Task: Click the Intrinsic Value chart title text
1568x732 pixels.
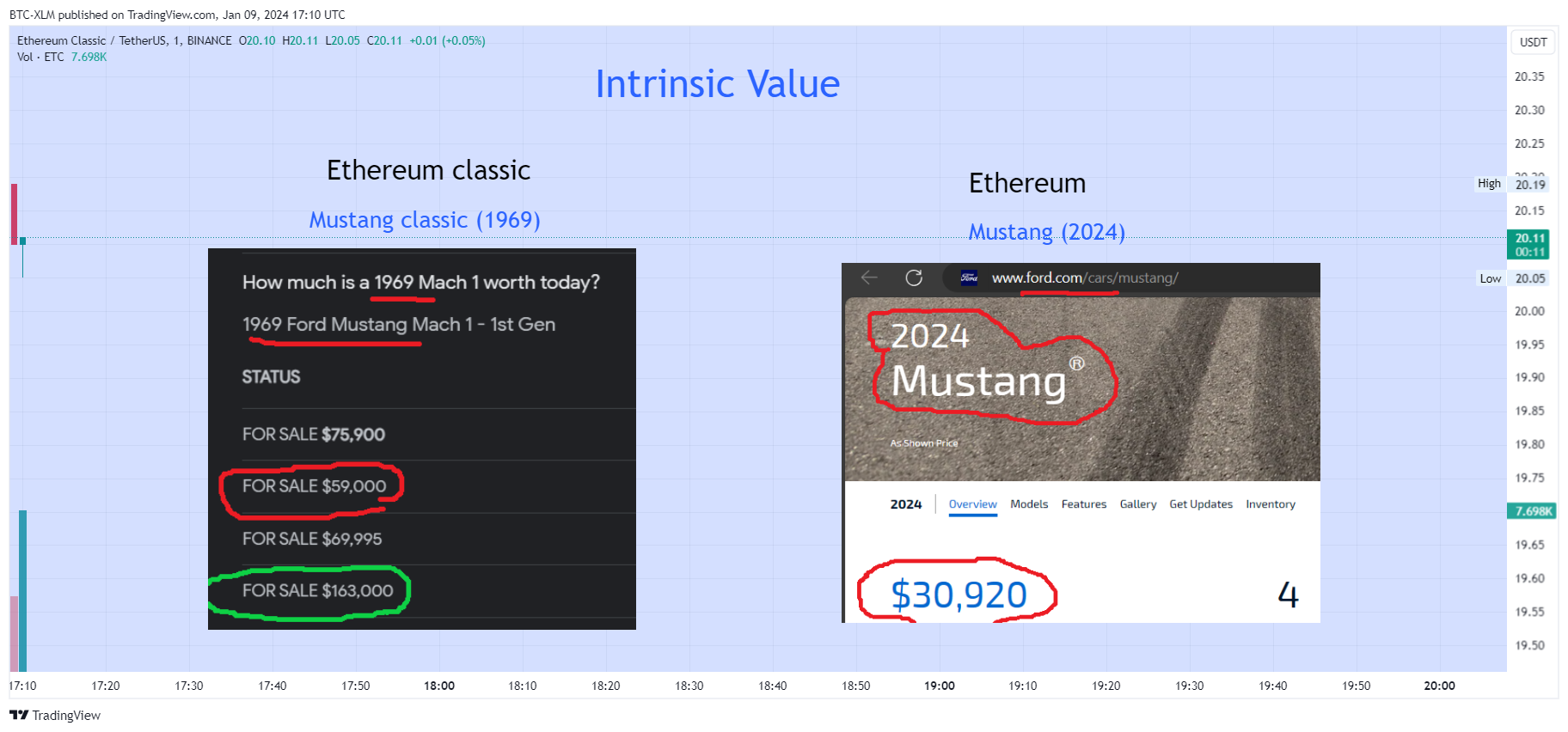Action: pos(718,84)
